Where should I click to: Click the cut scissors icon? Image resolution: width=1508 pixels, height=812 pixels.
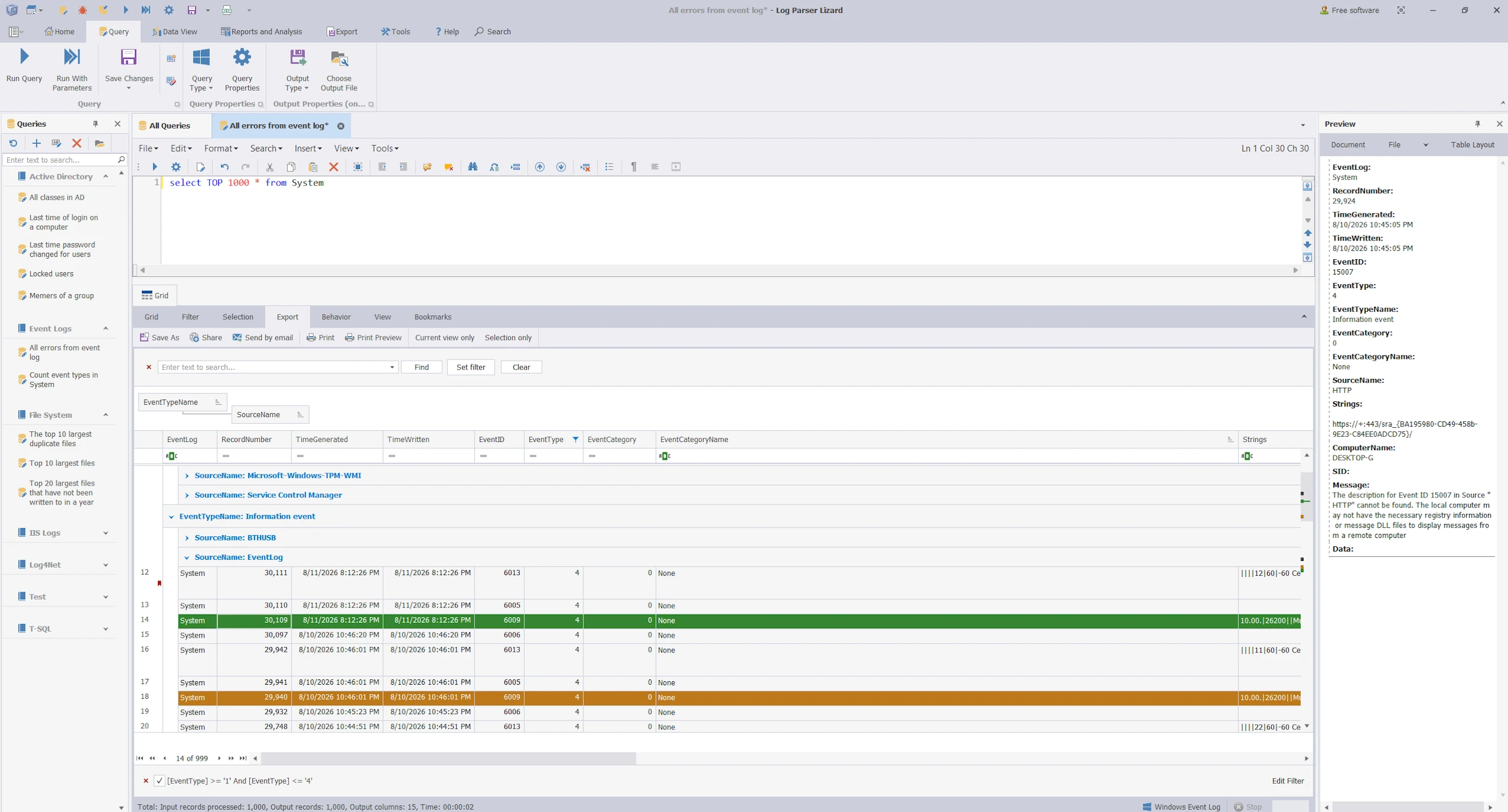(x=269, y=167)
